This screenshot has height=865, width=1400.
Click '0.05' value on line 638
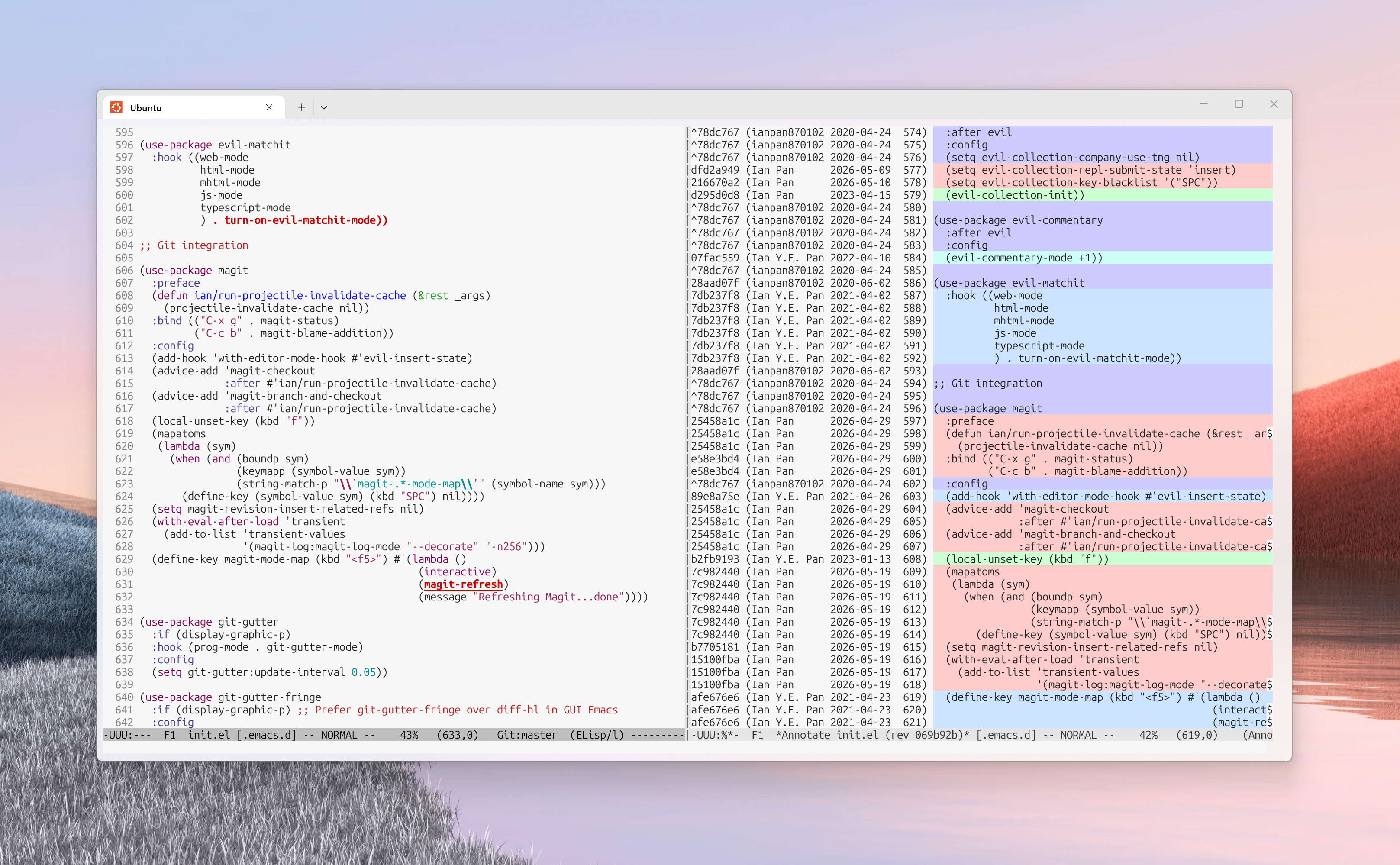(x=363, y=673)
